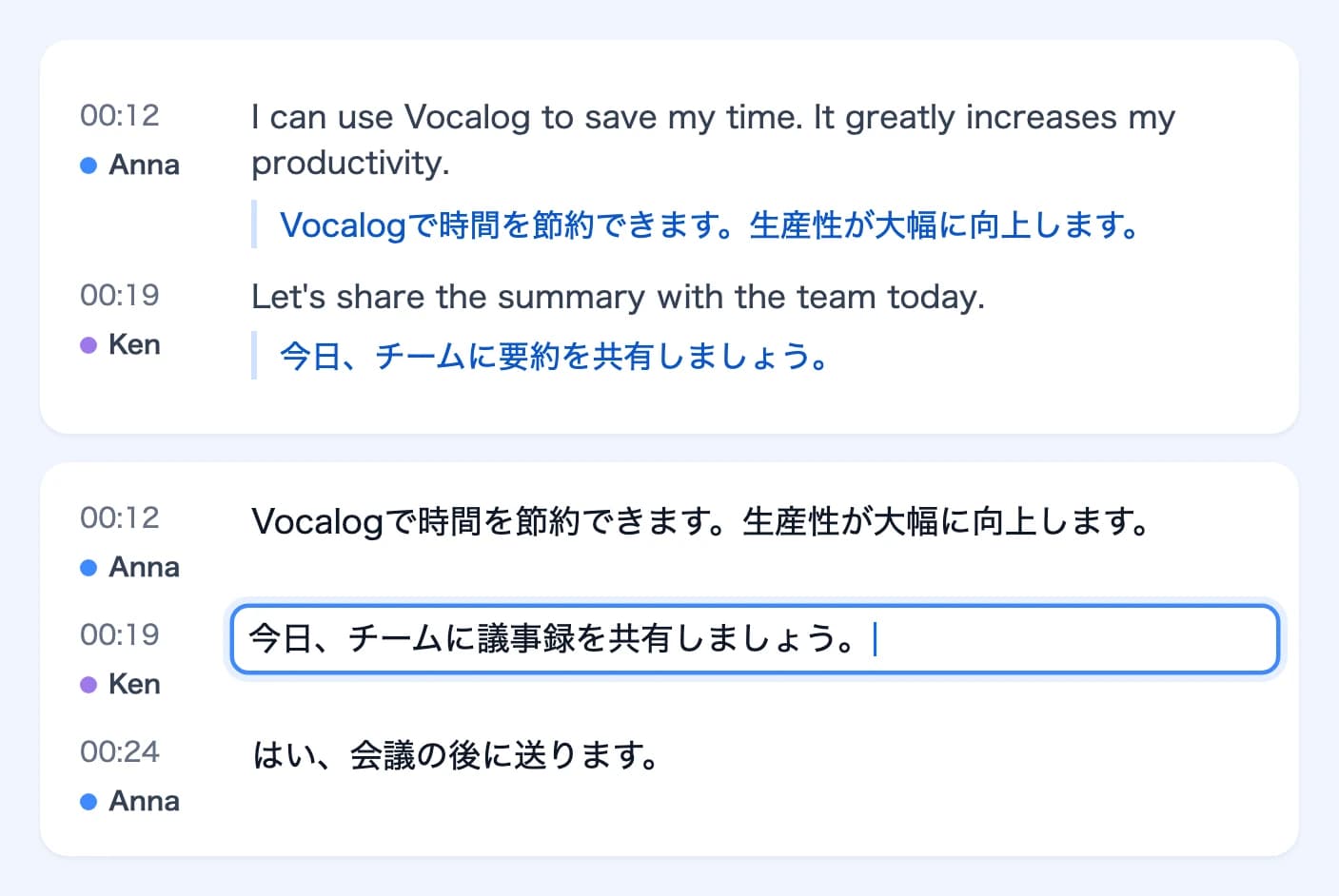This screenshot has height=896, width=1339.
Task: Click the line はい、会議の後に送ります
Action: [456, 756]
